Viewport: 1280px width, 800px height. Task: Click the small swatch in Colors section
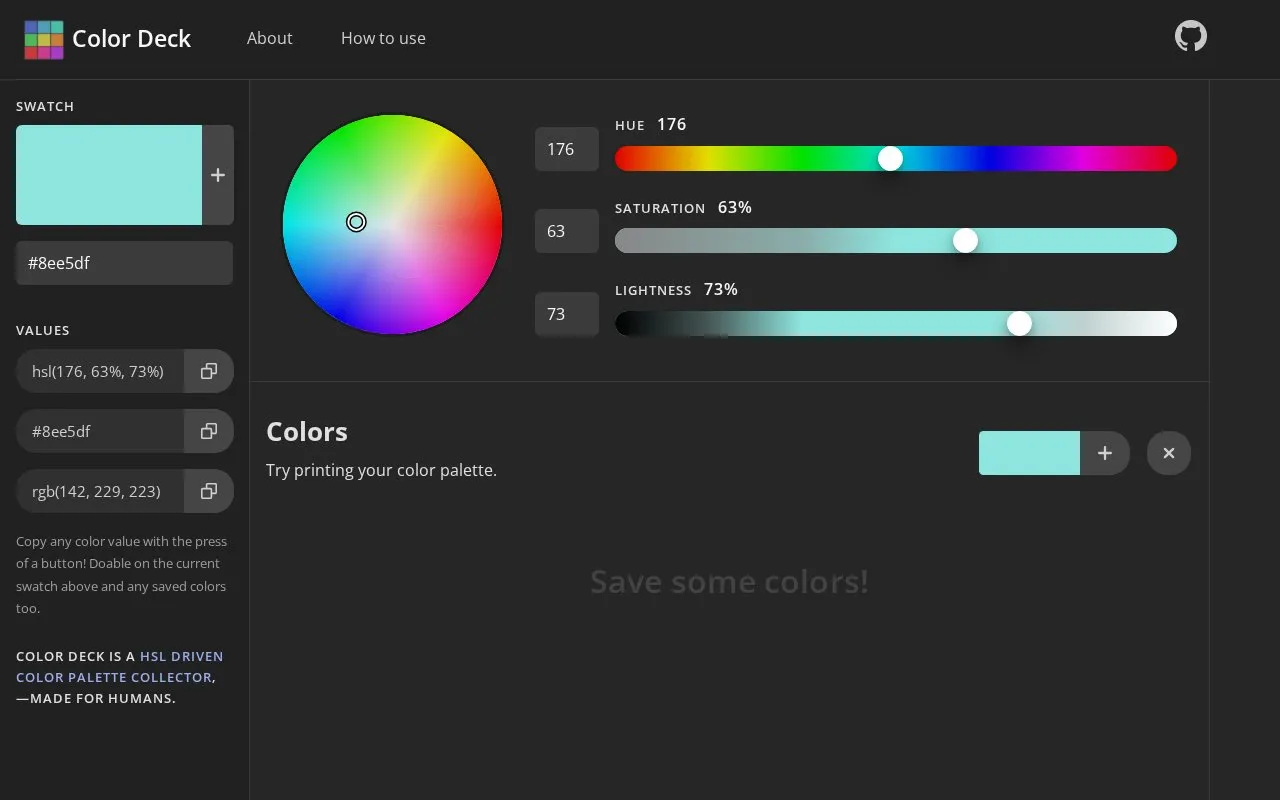pos(1029,453)
